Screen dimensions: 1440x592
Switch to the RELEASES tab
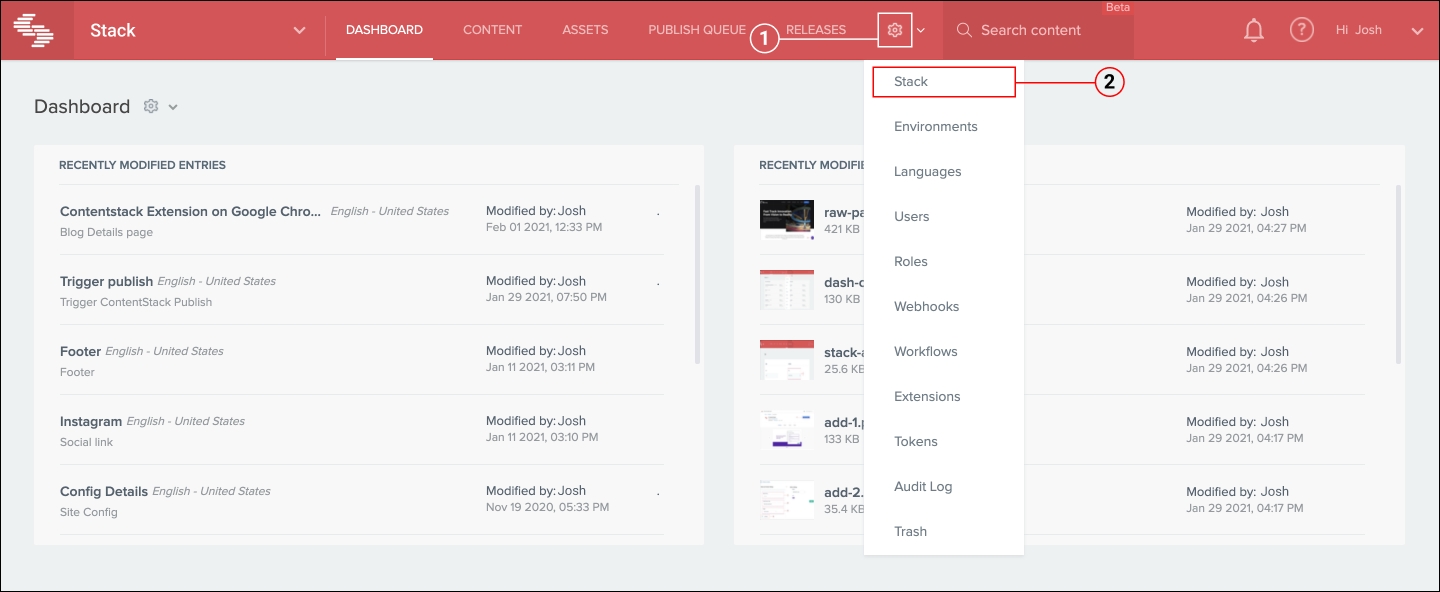[816, 30]
